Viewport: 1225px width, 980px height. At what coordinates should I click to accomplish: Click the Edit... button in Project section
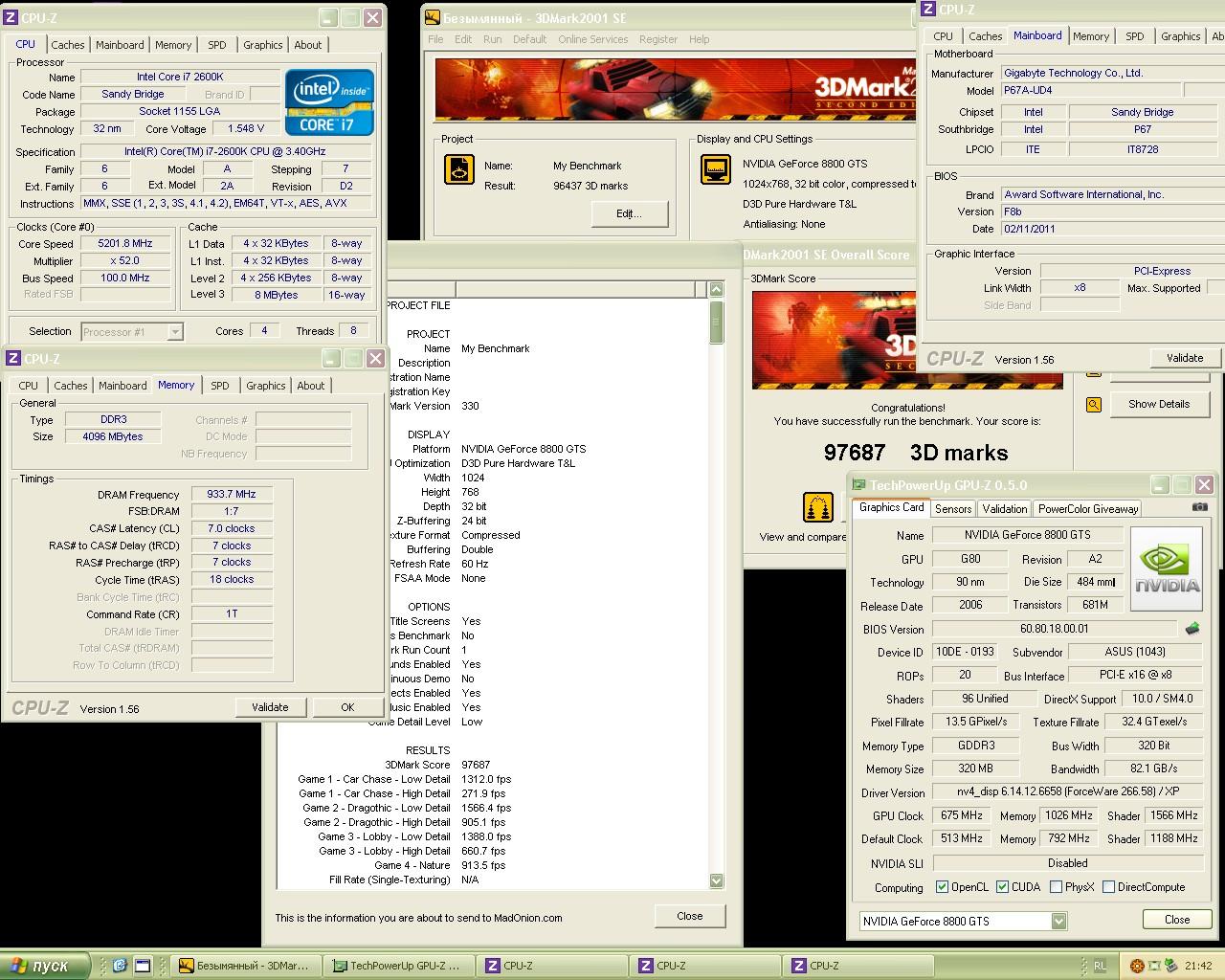(629, 213)
